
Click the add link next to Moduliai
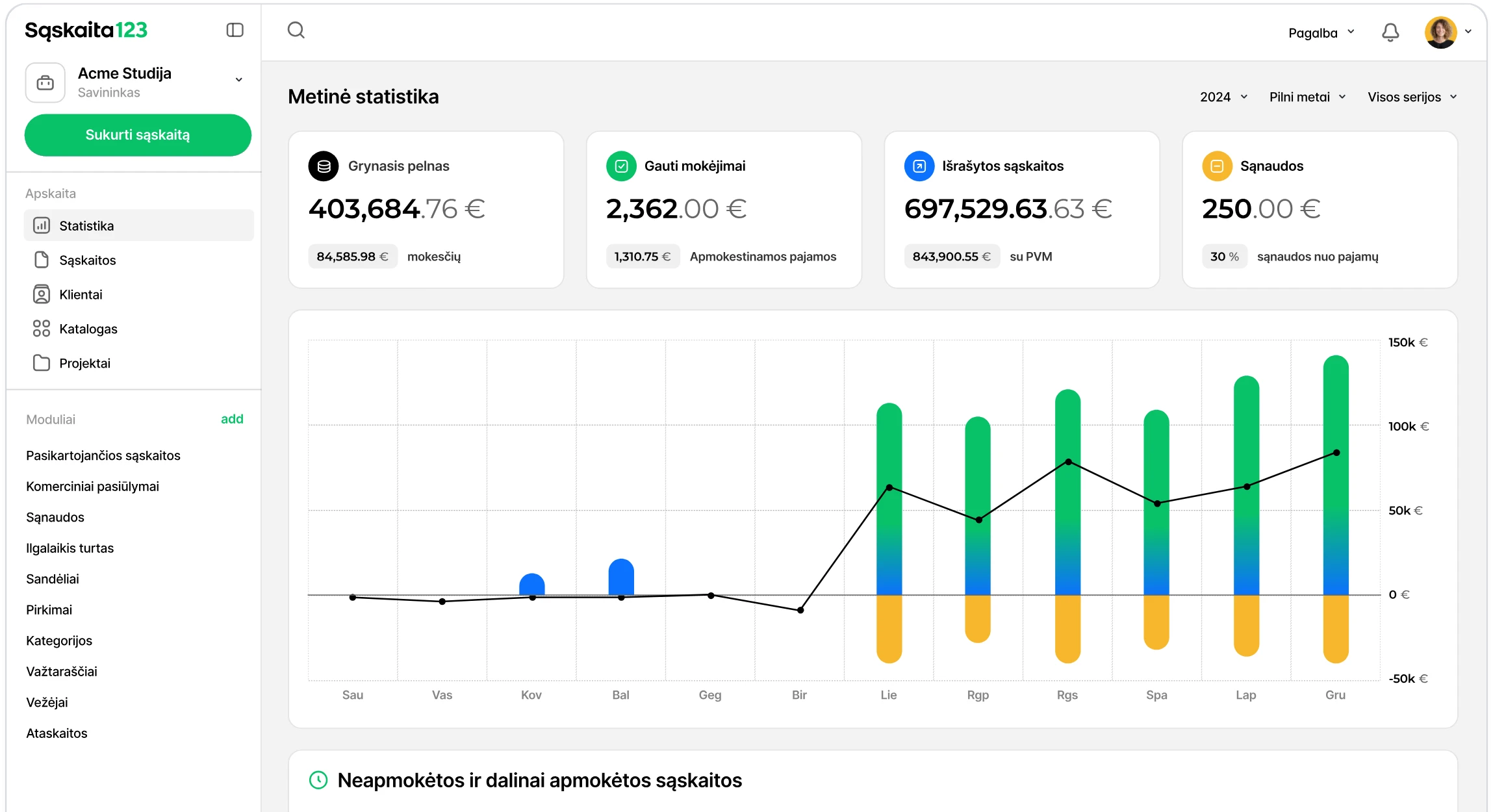click(232, 419)
